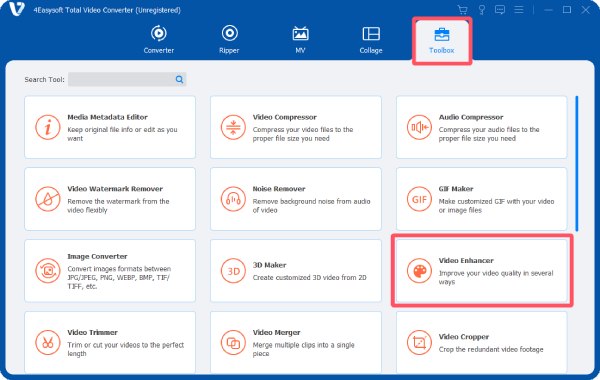
Task: Open the shopping cart purchase icon
Action: coord(463,10)
